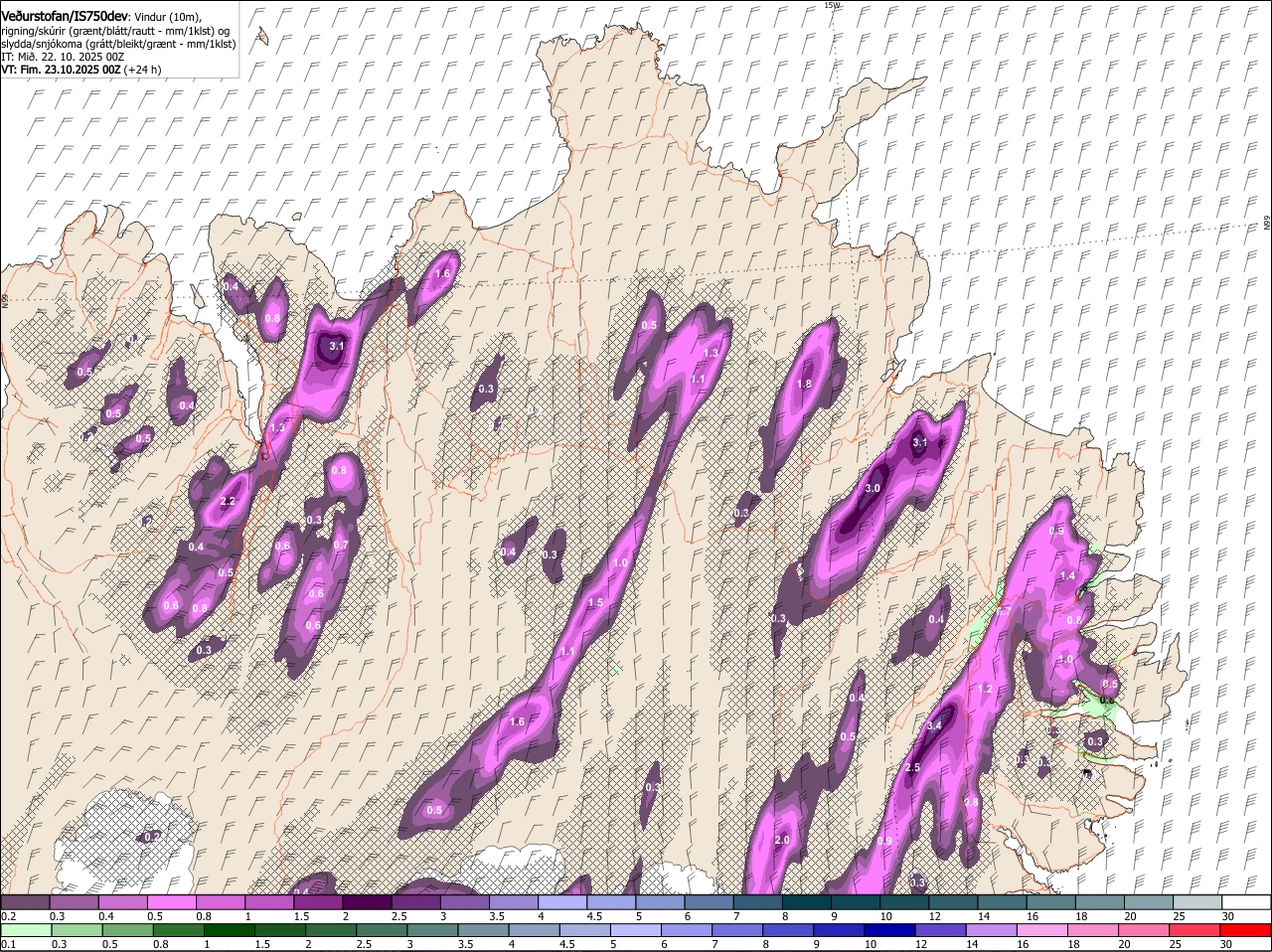This screenshot has height=952, width=1272.
Task: Select snow legend swatch between 6 and 7
Action: (709, 902)
